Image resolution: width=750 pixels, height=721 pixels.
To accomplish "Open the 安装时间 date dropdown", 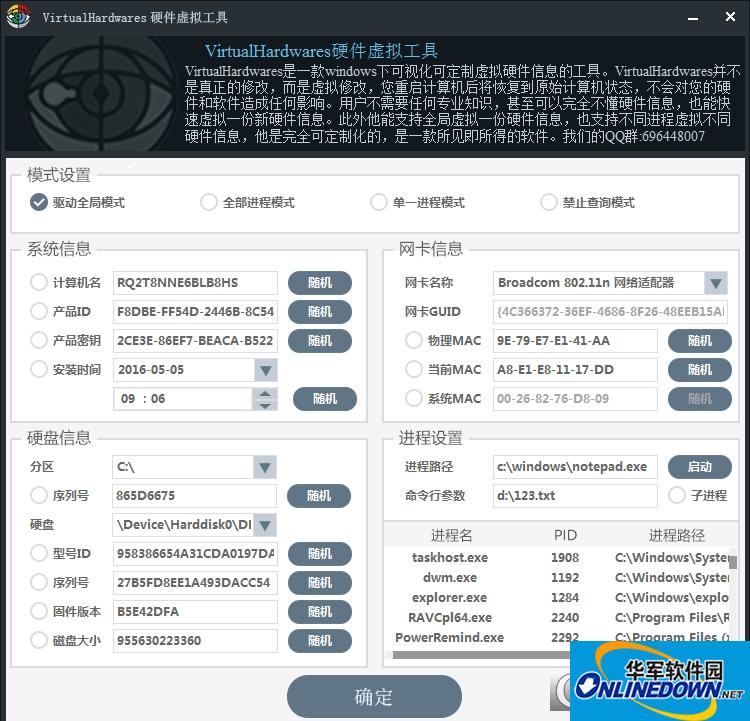I will 266,370.
